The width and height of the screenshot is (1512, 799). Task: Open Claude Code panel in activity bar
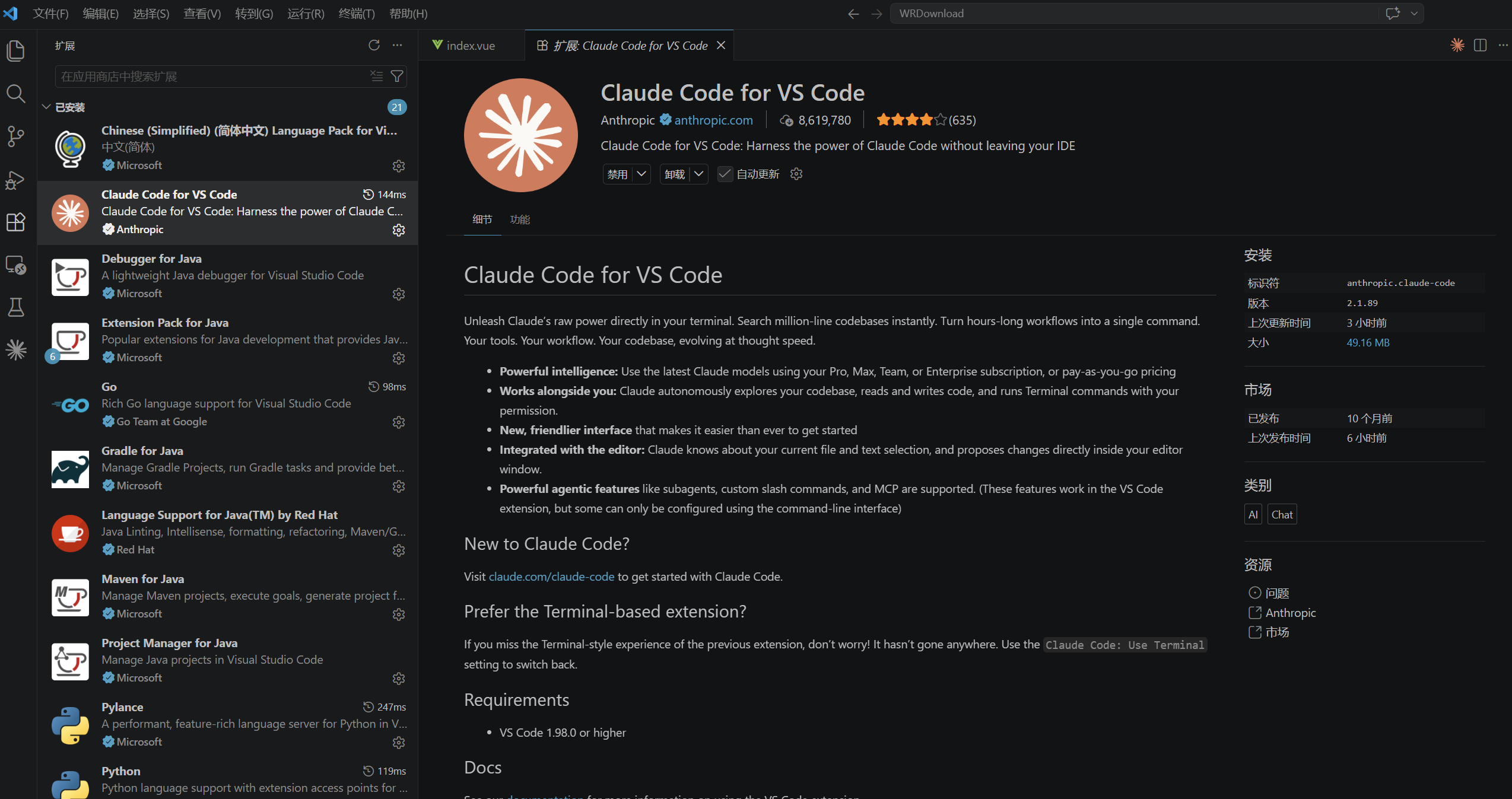click(x=16, y=349)
